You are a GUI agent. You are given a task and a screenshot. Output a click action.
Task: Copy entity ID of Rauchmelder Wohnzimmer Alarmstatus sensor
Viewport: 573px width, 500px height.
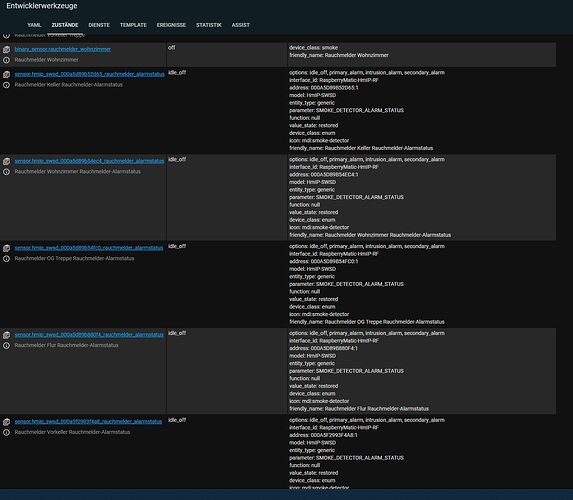(7, 162)
